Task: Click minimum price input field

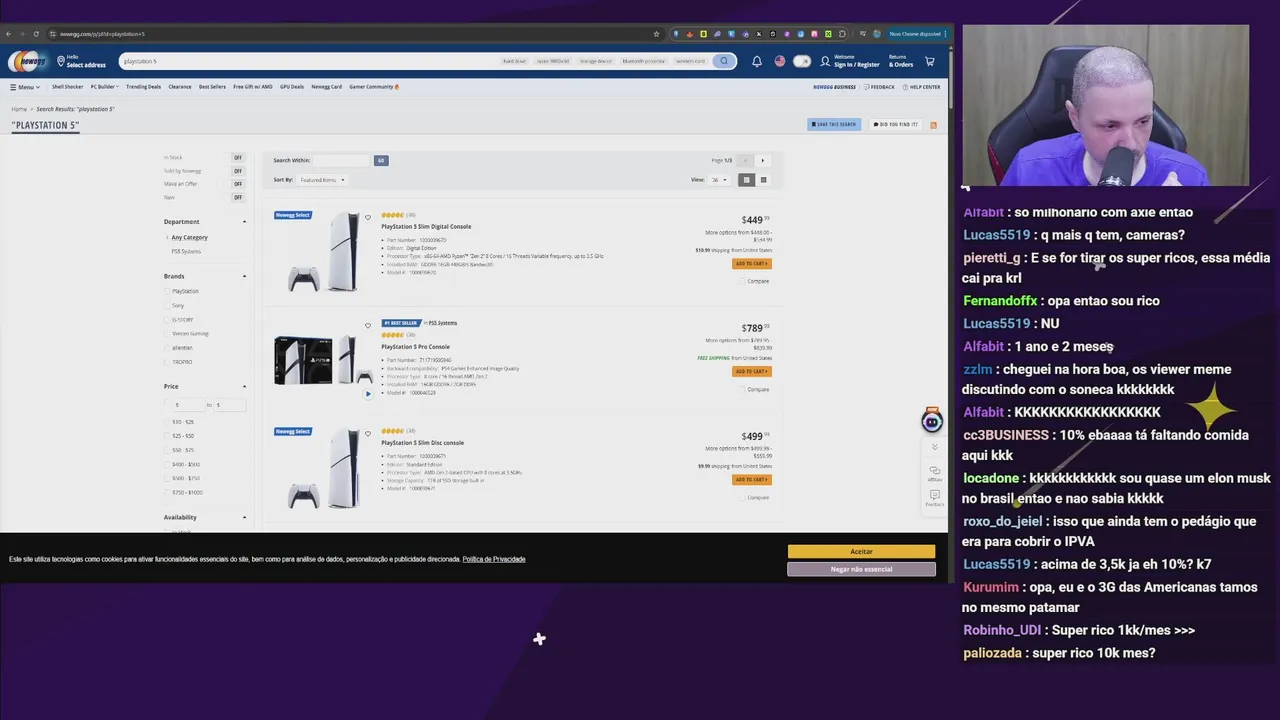Action: pos(187,405)
